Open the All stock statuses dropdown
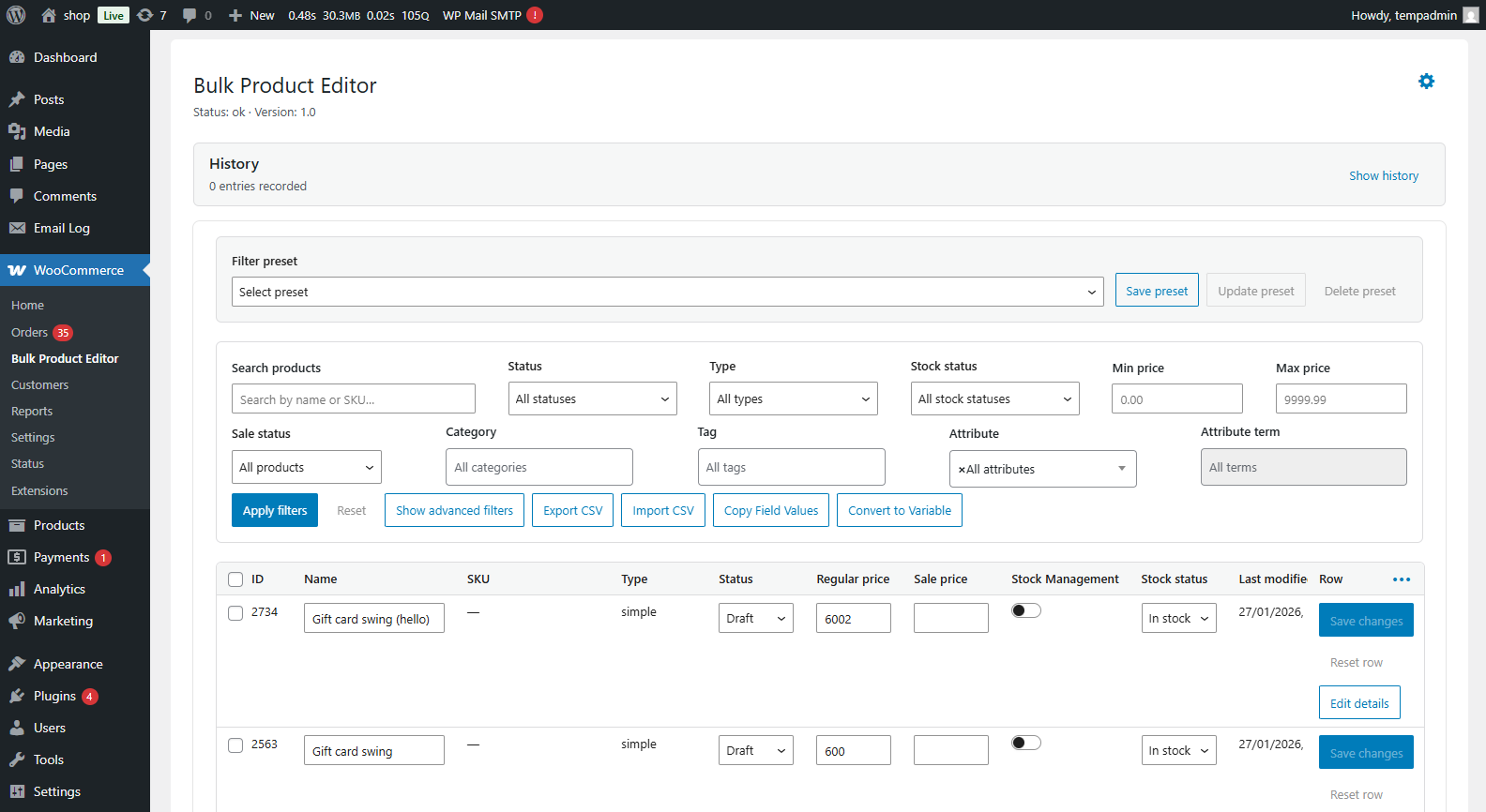The height and width of the screenshot is (812, 1486). click(x=994, y=398)
